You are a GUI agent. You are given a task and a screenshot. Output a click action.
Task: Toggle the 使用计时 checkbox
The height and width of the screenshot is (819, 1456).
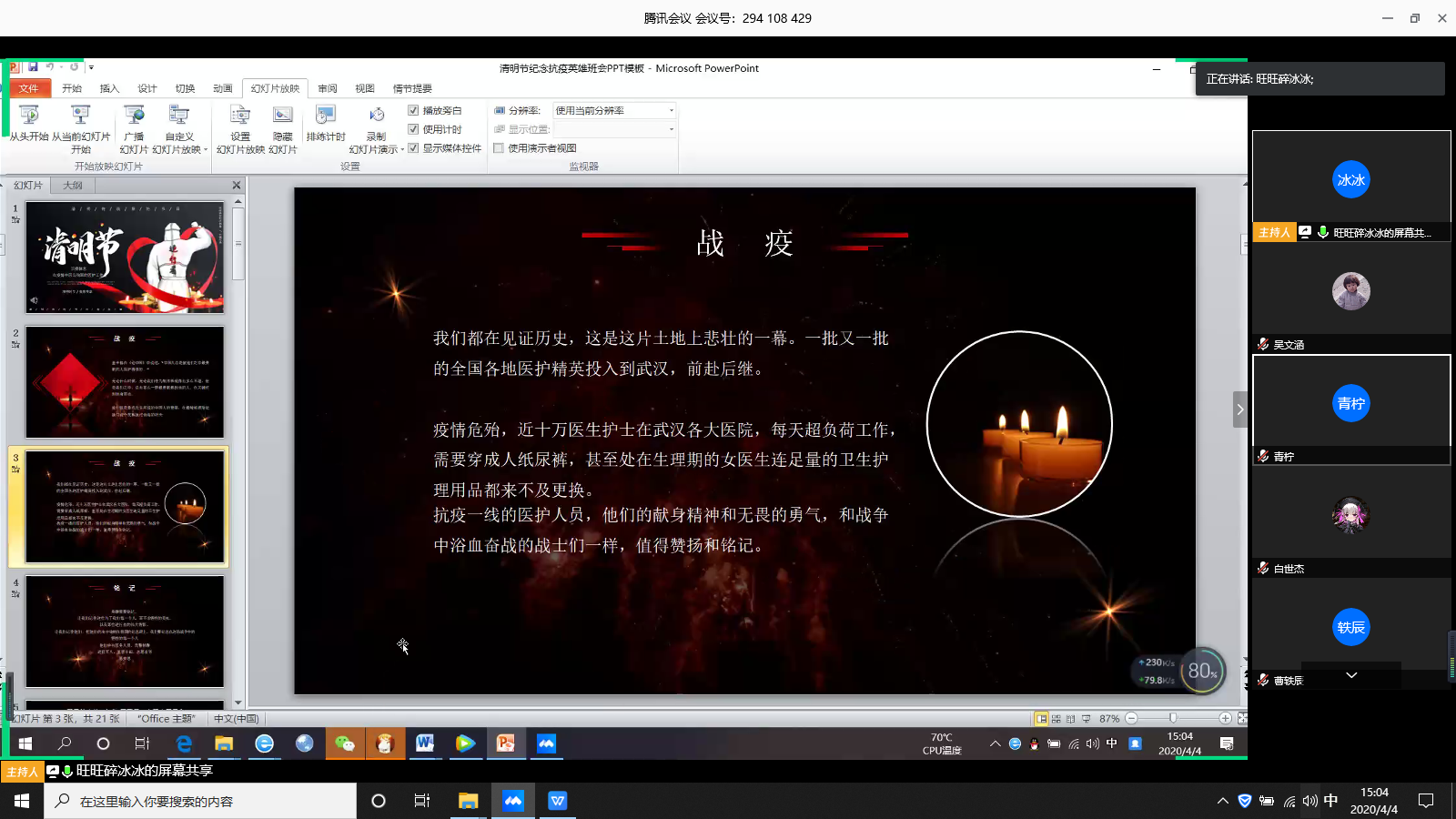click(413, 129)
